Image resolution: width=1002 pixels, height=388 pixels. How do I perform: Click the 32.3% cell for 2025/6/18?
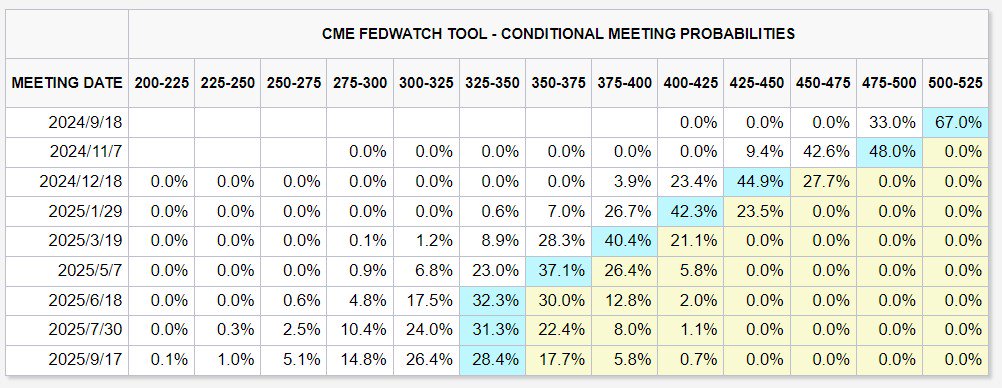tap(492, 300)
